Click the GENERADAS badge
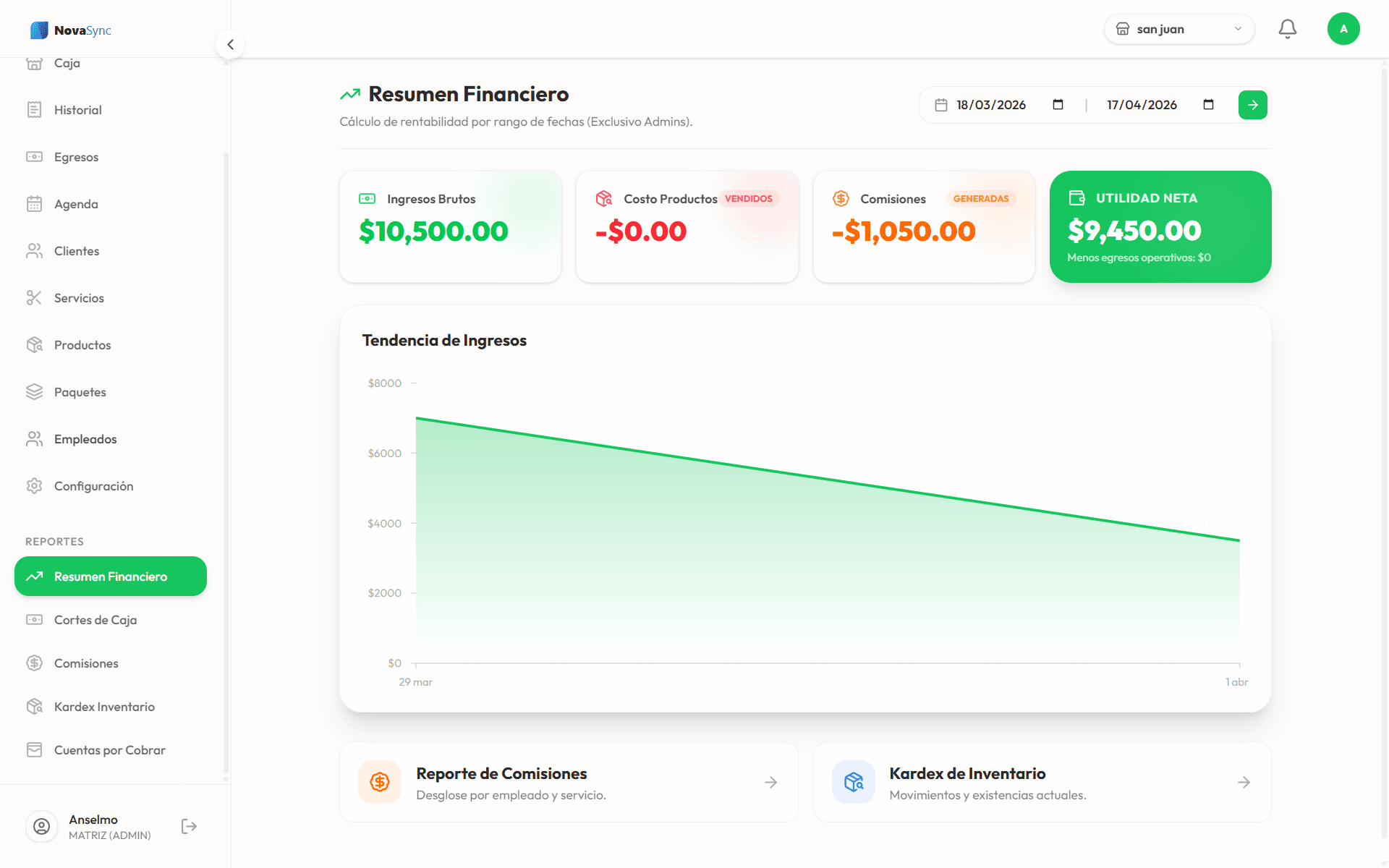This screenshot has height=868, width=1389. pos(981,198)
